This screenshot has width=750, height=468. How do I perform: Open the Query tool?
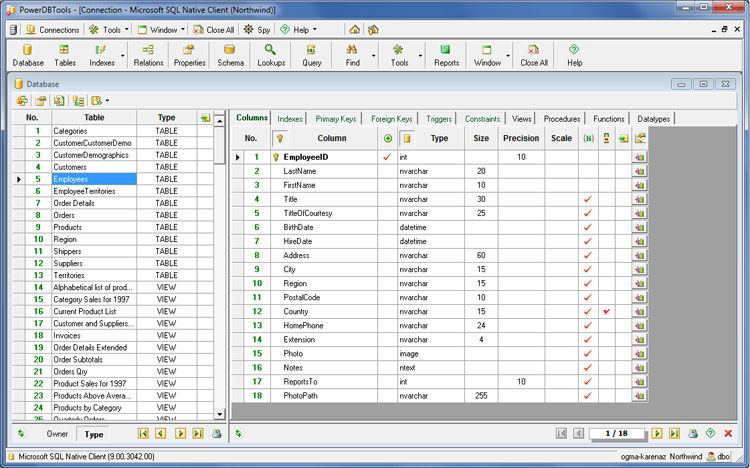[312, 55]
